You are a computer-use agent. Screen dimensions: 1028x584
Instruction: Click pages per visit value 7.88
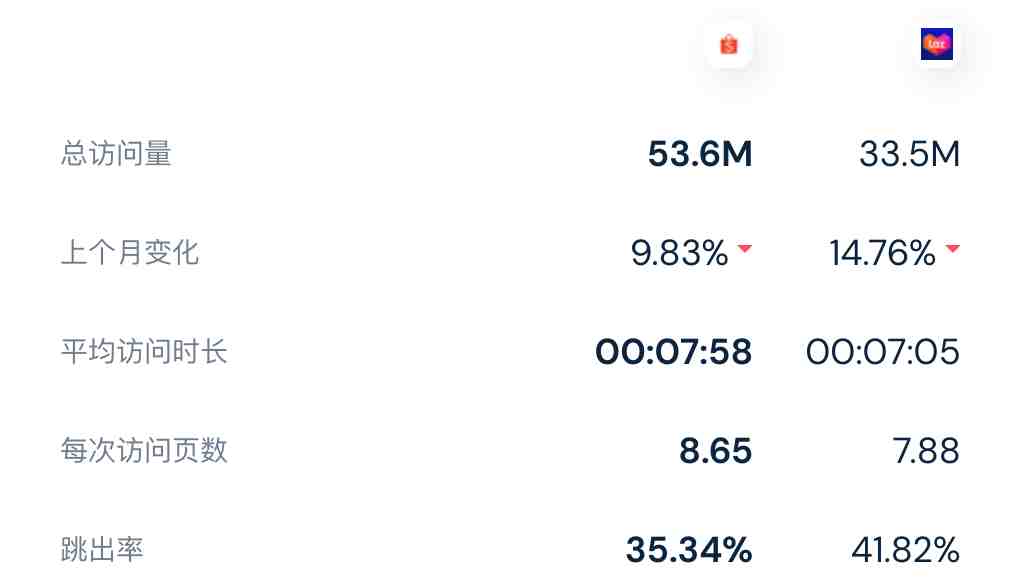(x=926, y=451)
